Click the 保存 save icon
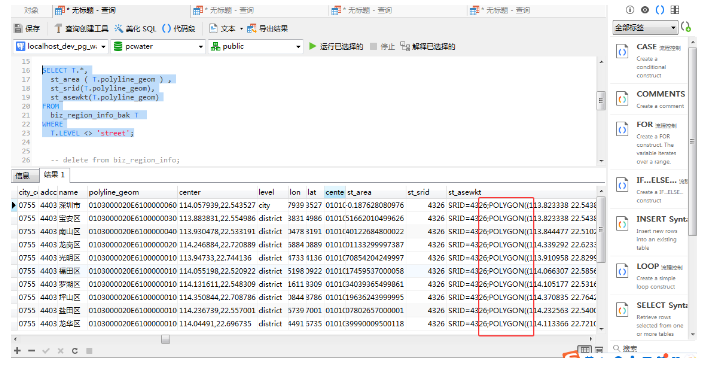 [x=18, y=28]
